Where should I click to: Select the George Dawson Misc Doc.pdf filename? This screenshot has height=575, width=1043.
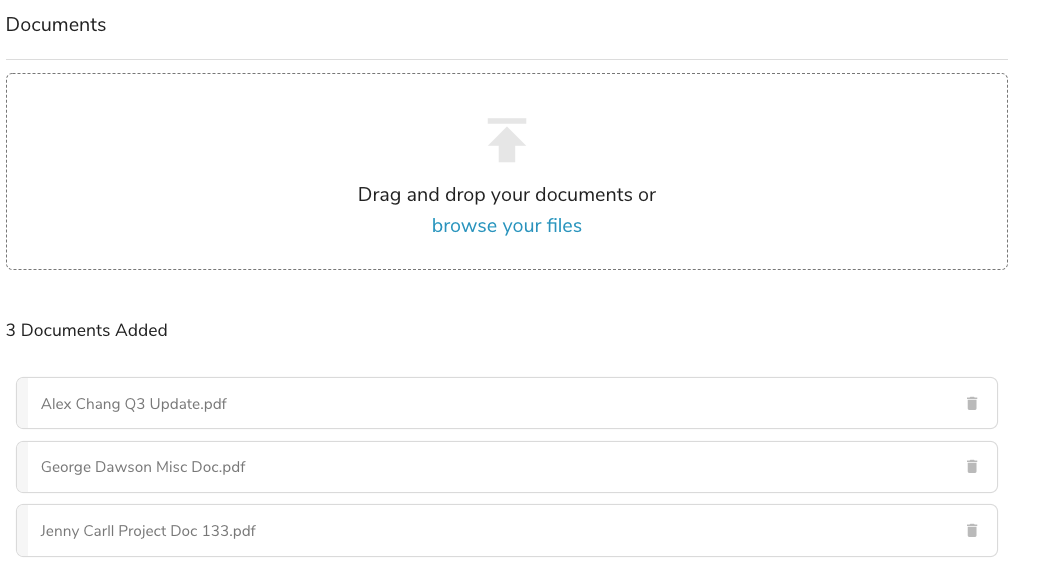(143, 467)
